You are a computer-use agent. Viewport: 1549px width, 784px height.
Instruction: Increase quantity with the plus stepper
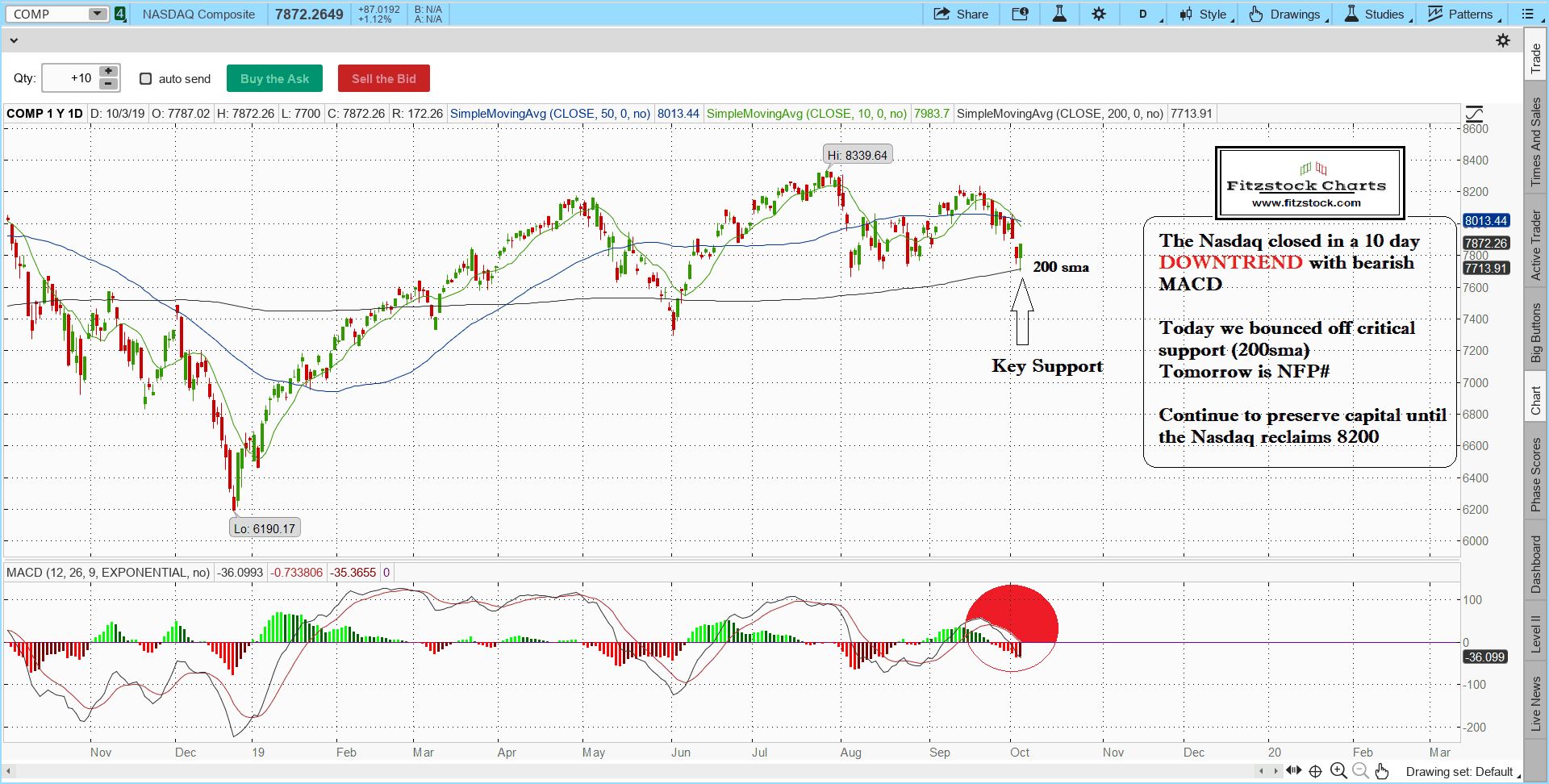pyautogui.click(x=108, y=72)
